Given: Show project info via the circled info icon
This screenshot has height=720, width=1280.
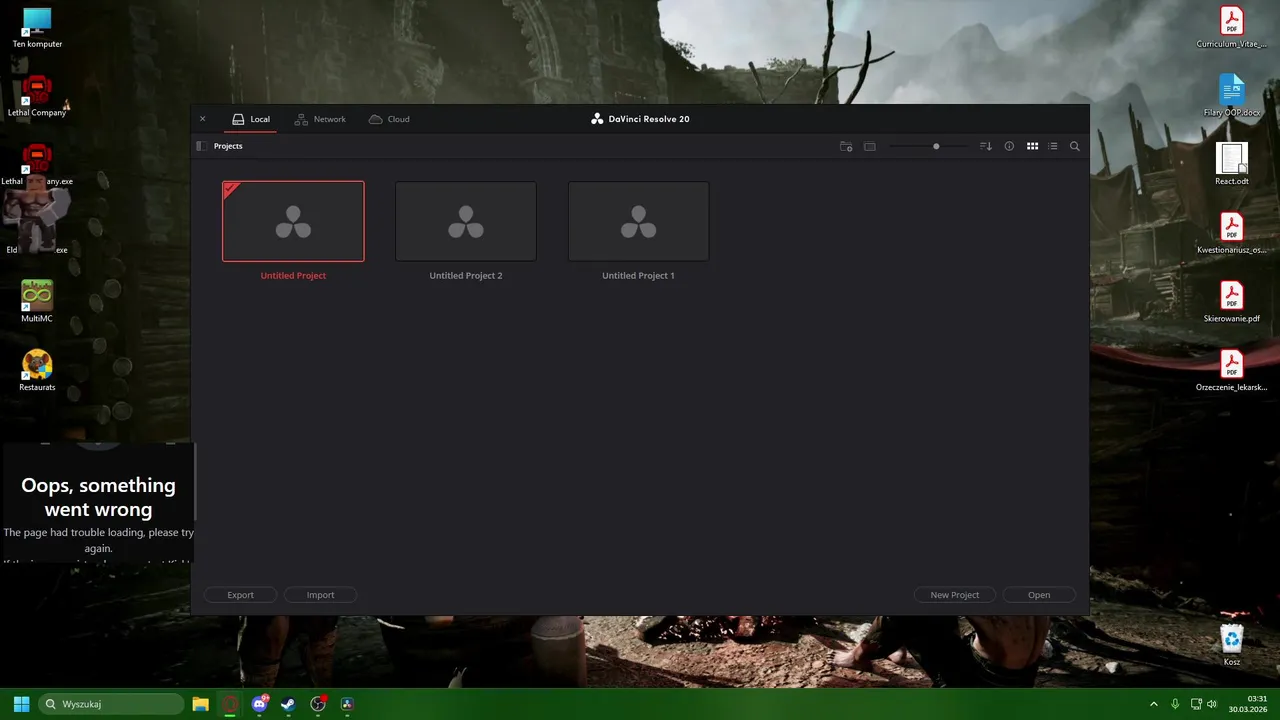Looking at the screenshot, I should click(1009, 146).
